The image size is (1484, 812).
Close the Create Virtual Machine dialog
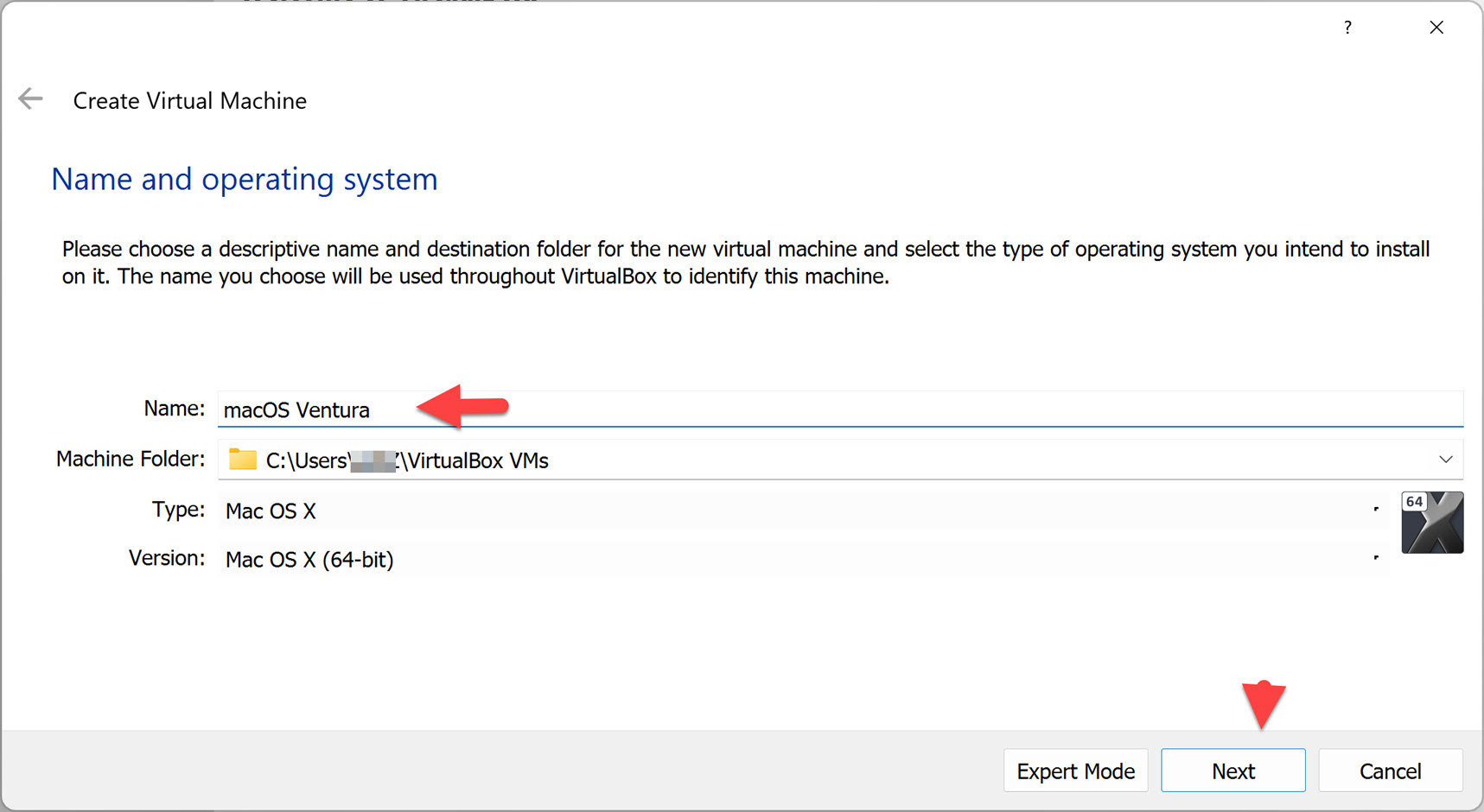pyautogui.click(x=1436, y=27)
